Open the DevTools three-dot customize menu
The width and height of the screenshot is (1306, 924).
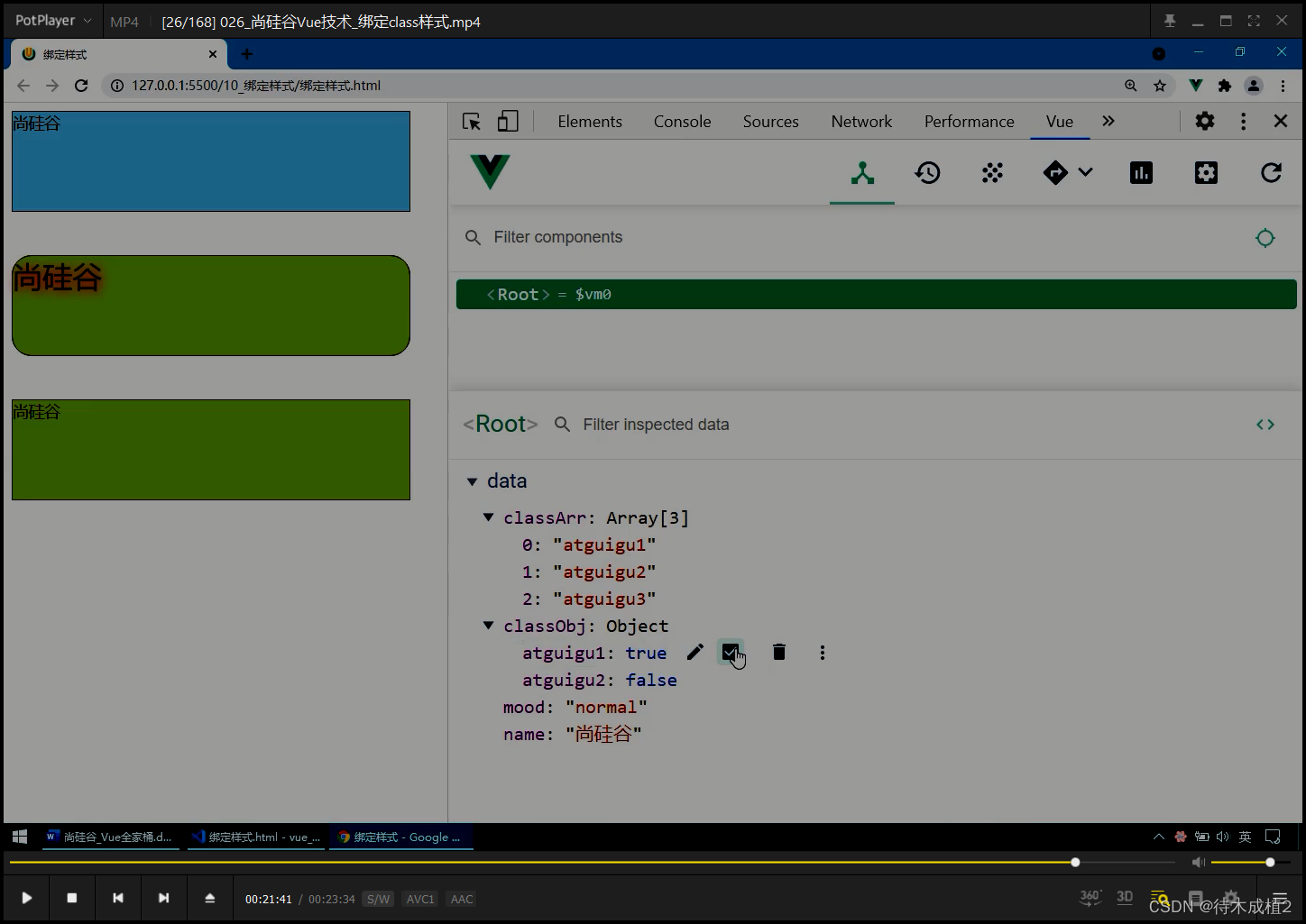pyautogui.click(x=1244, y=121)
